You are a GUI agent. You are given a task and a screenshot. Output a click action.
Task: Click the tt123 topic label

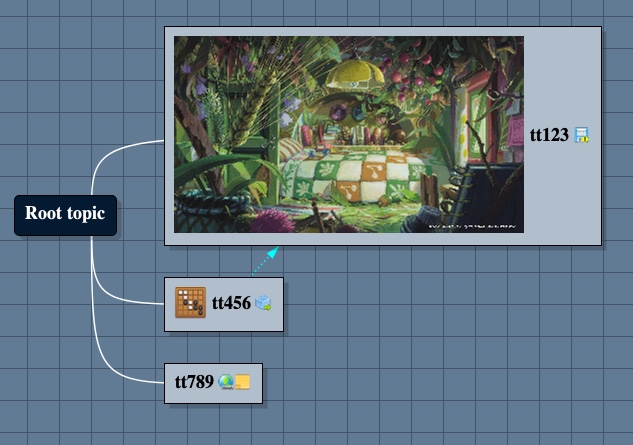coord(549,135)
